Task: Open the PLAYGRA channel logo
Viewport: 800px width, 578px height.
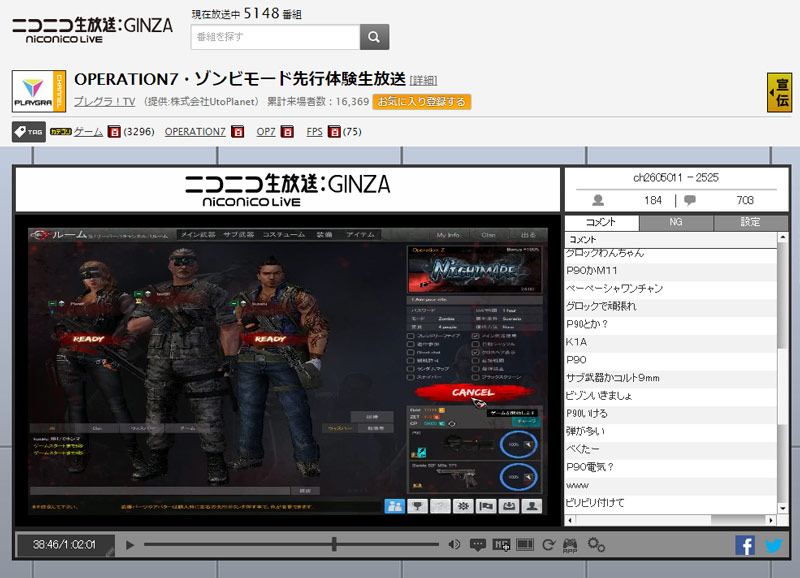Action: (39, 91)
